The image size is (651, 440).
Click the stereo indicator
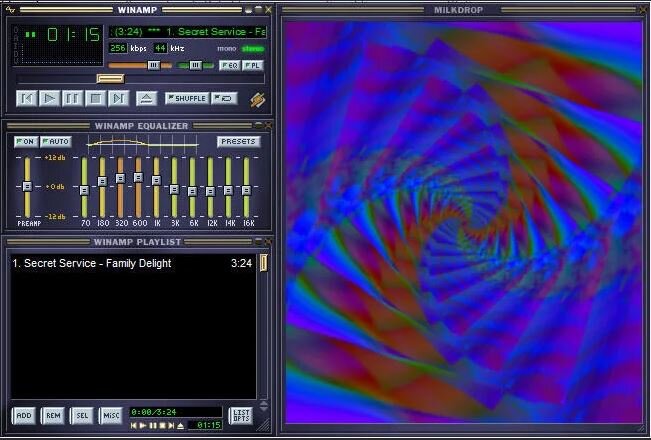pos(253,49)
